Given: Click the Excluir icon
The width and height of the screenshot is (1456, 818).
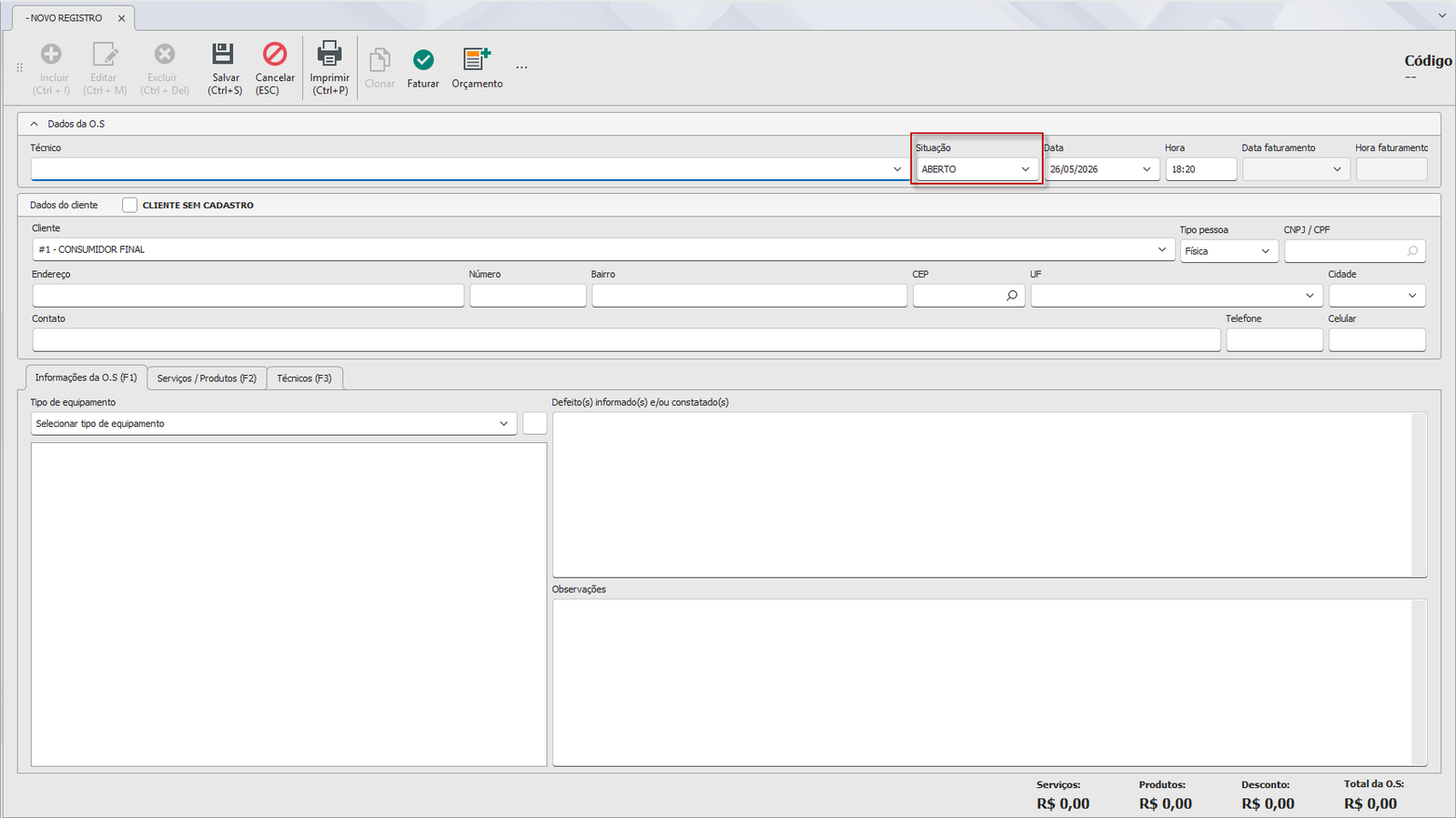Looking at the screenshot, I should (165, 54).
